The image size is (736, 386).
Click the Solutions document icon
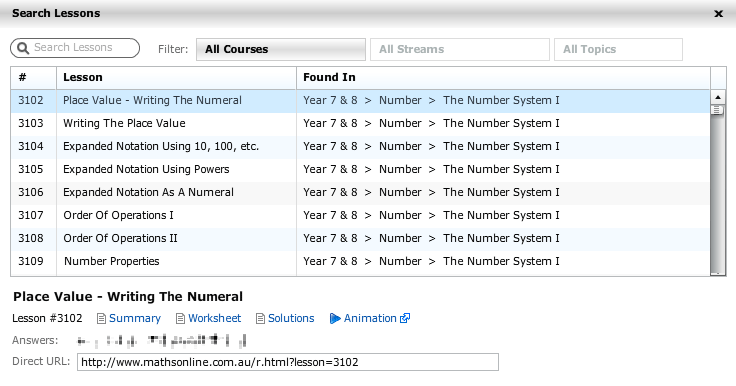tap(260, 319)
